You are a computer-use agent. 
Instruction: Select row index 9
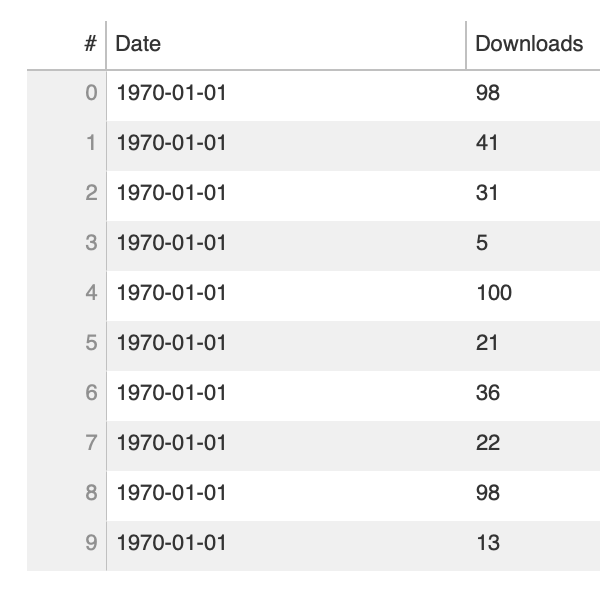[91, 543]
